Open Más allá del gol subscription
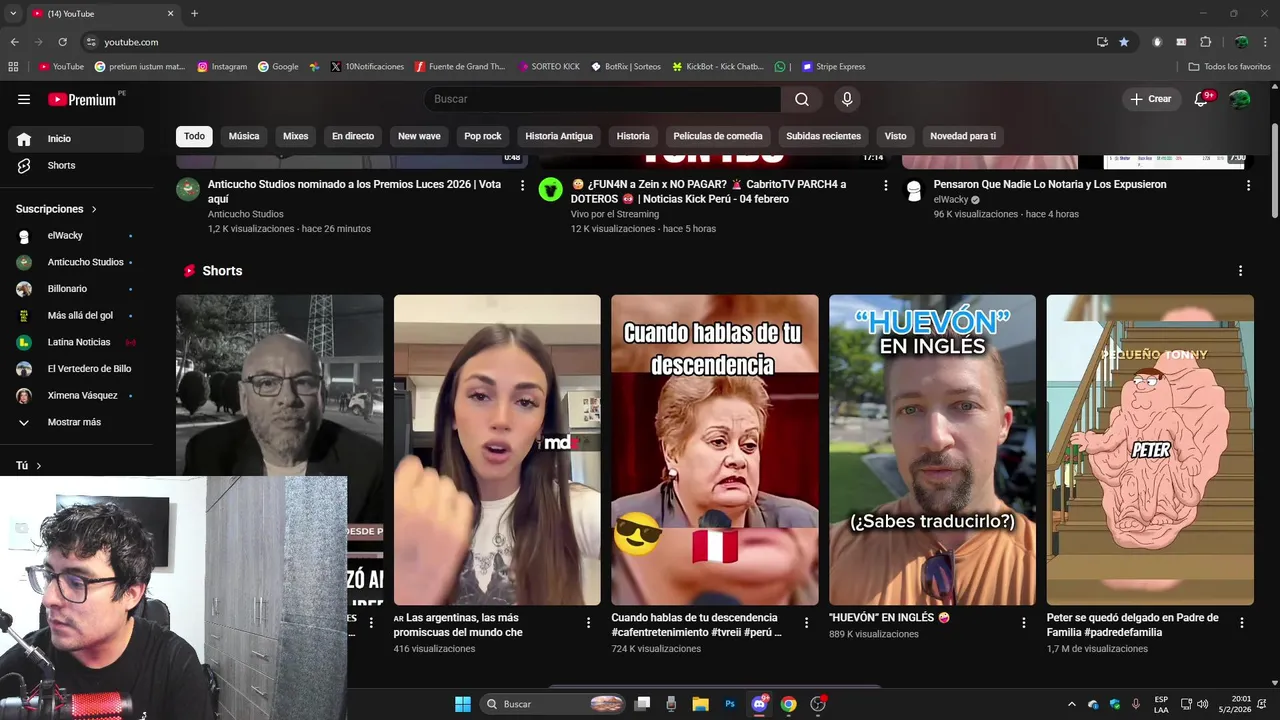 pyautogui.click(x=76, y=316)
